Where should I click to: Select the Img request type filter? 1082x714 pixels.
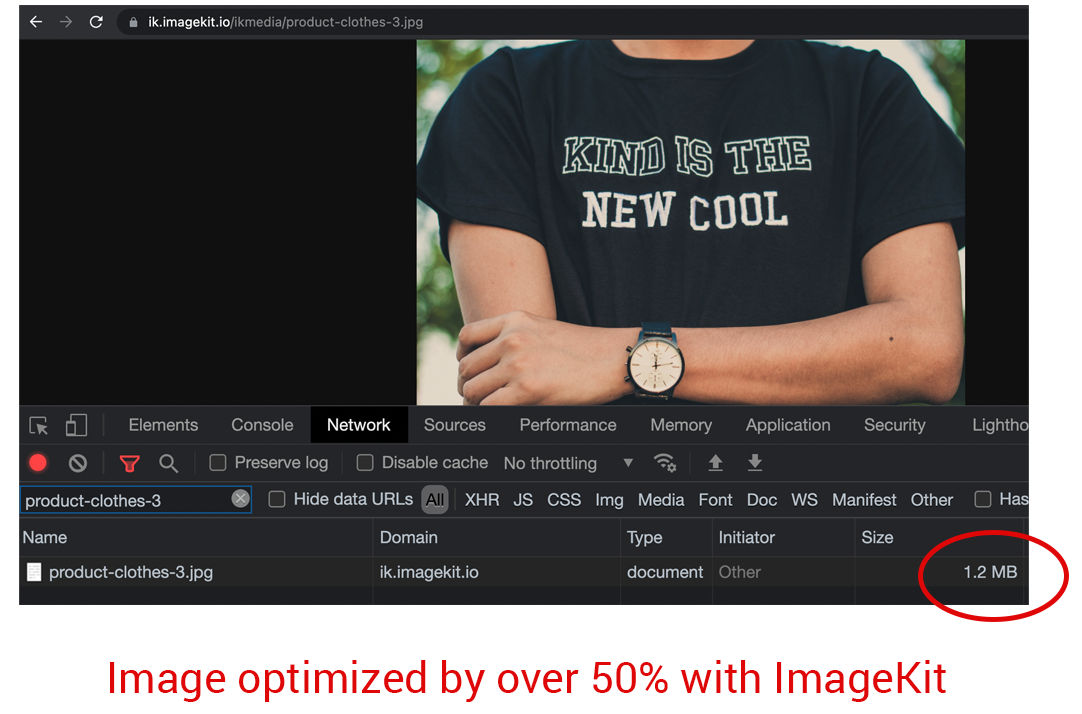609,499
